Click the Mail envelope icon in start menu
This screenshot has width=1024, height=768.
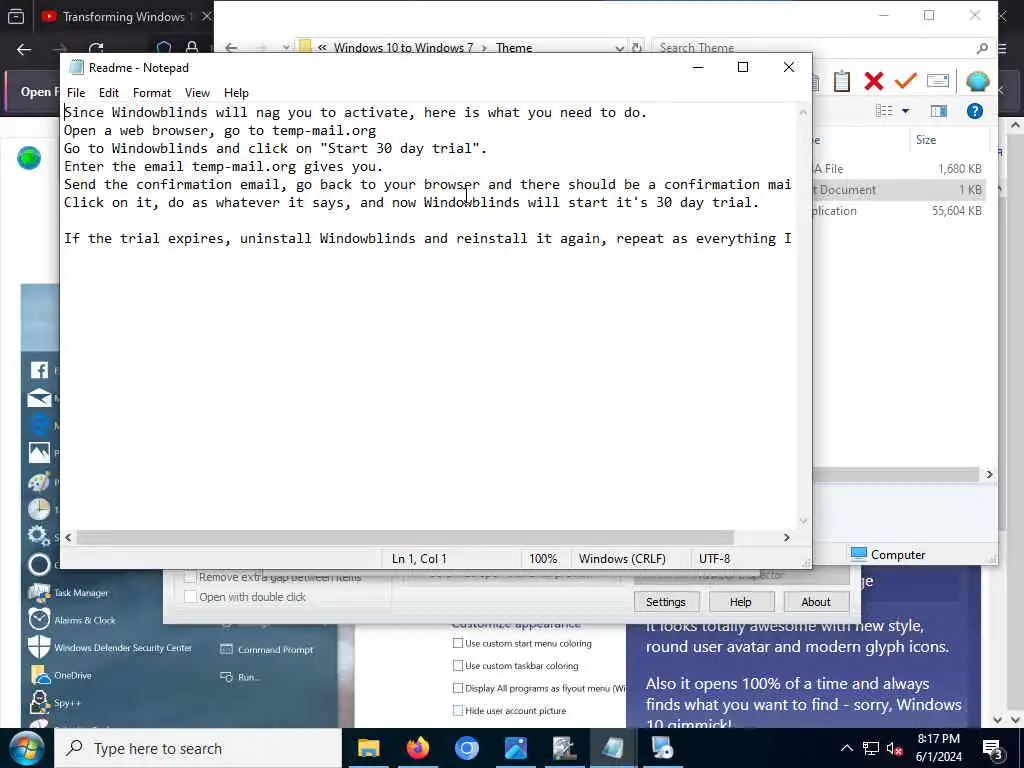click(x=39, y=398)
